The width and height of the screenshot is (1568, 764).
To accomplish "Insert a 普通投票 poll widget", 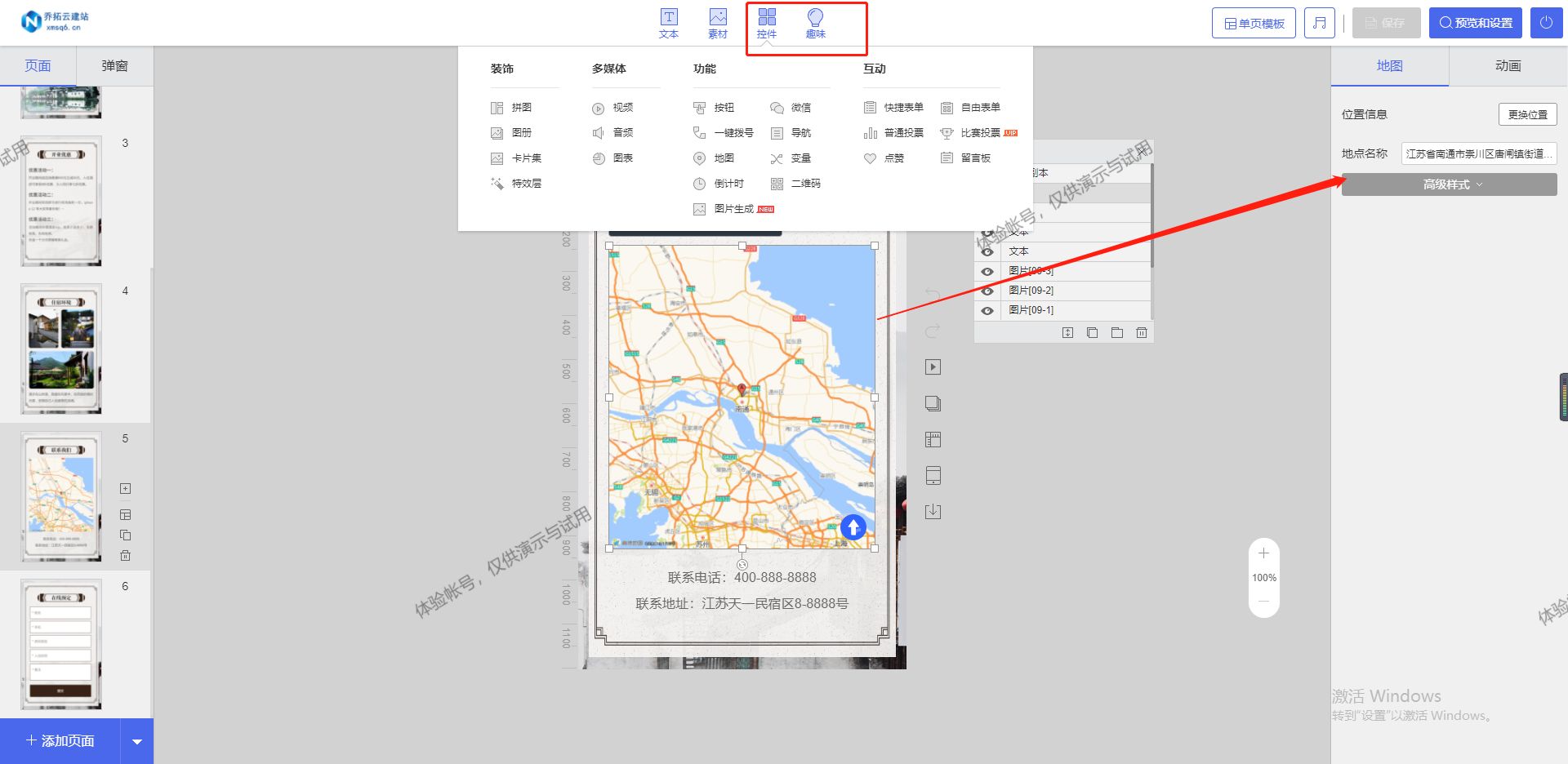I will (893, 133).
